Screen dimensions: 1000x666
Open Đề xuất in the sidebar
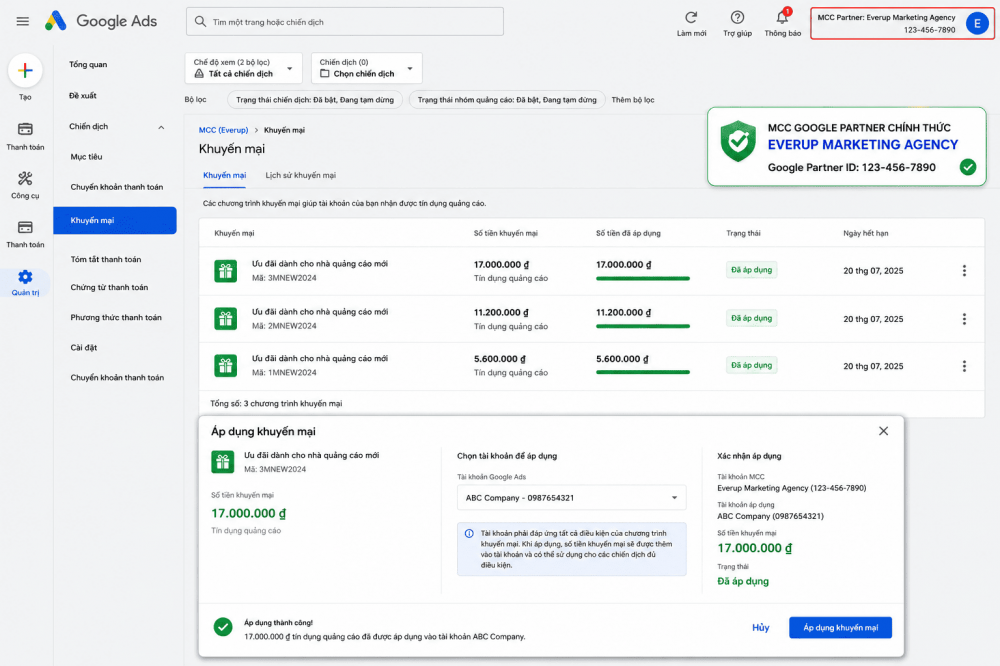[83, 96]
